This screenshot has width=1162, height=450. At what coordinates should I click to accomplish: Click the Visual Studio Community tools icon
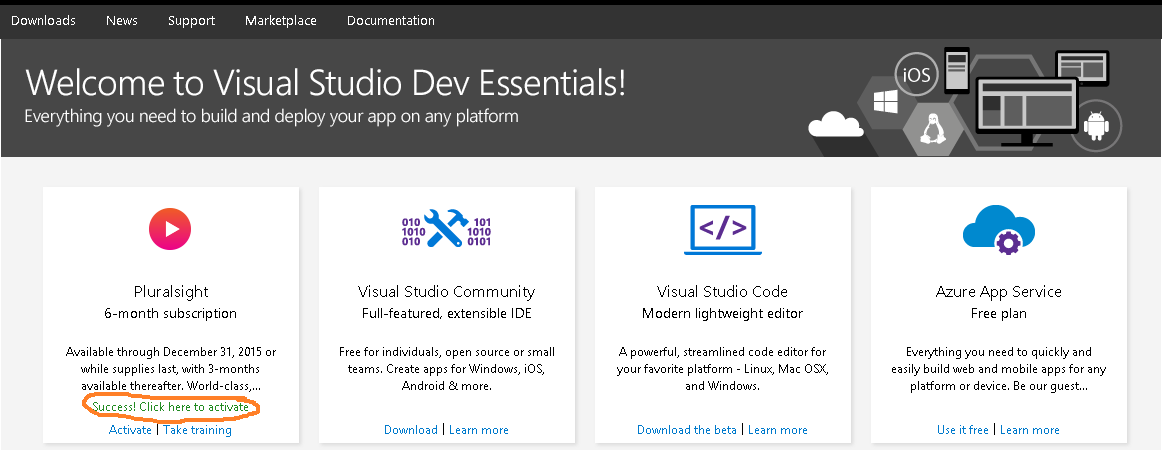[446, 228]
